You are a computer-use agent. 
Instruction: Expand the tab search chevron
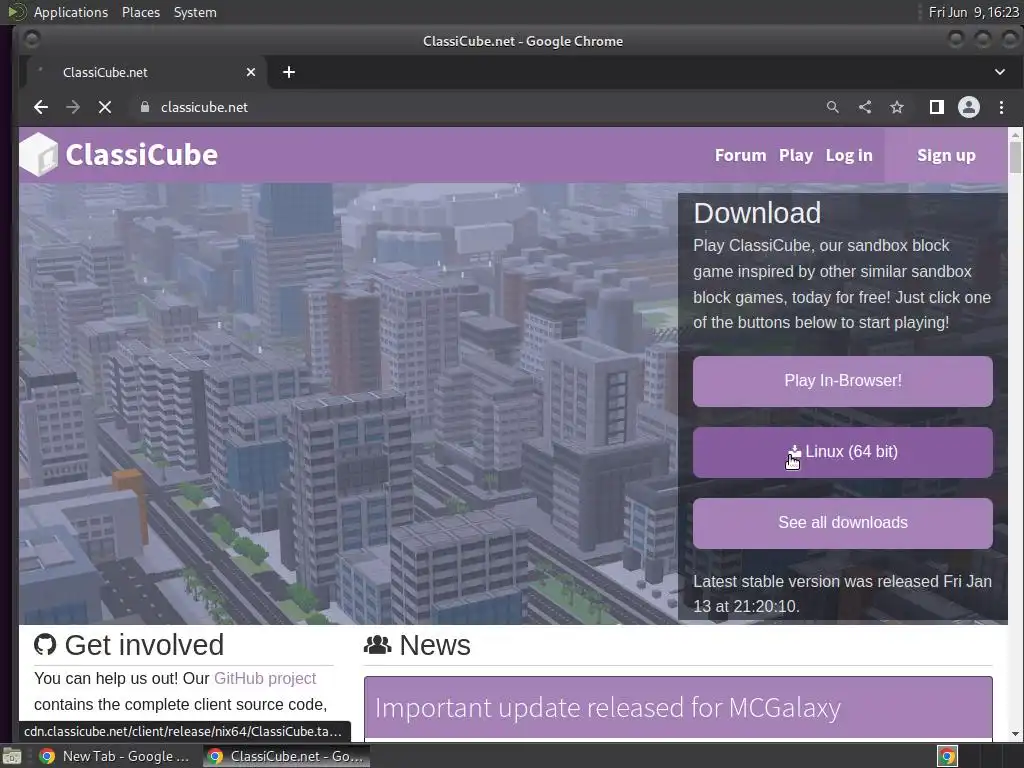click(1000, 72)
